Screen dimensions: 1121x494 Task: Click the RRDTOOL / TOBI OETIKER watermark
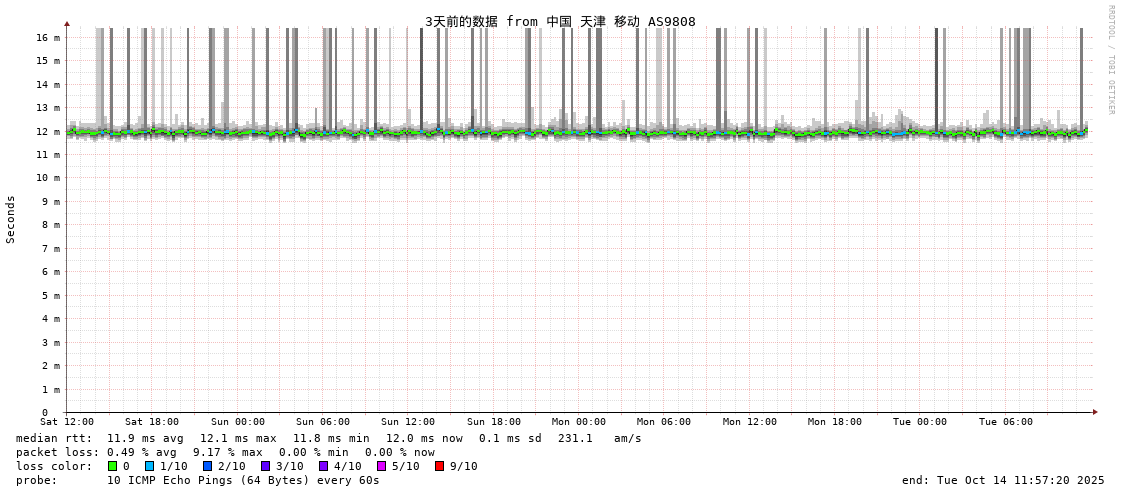[1111, 60]
